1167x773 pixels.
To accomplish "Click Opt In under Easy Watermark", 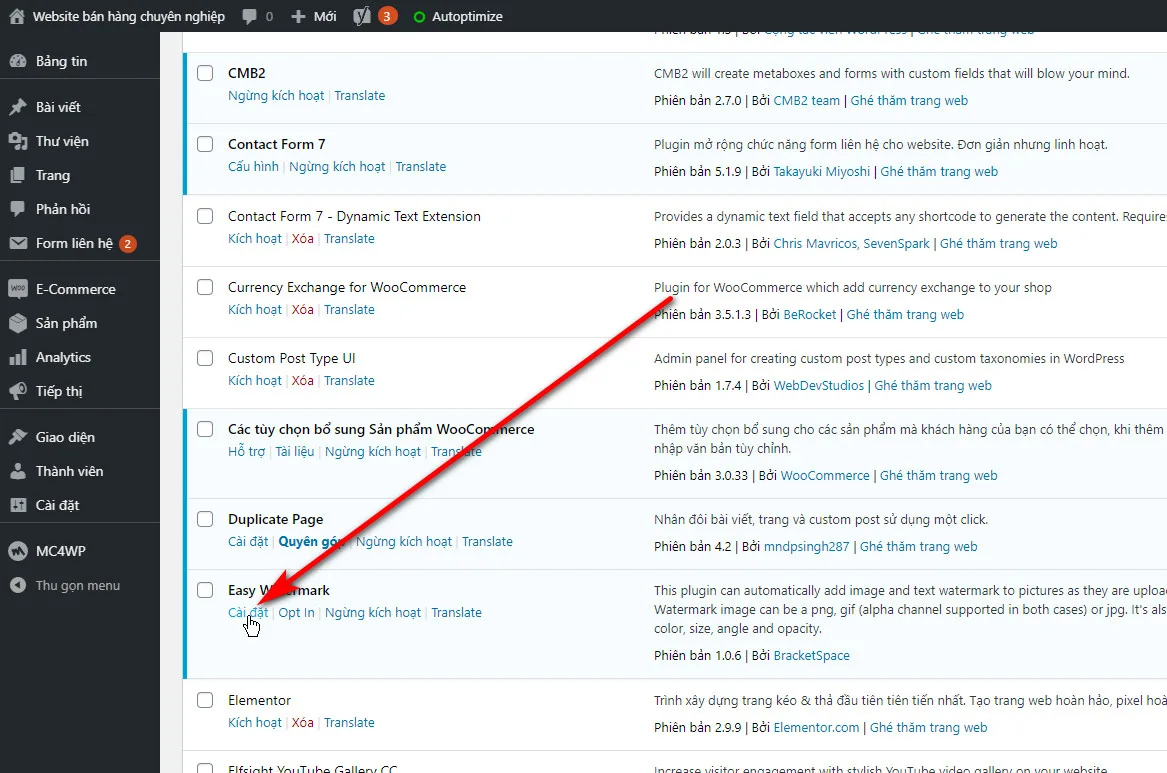I will (296, 612).
